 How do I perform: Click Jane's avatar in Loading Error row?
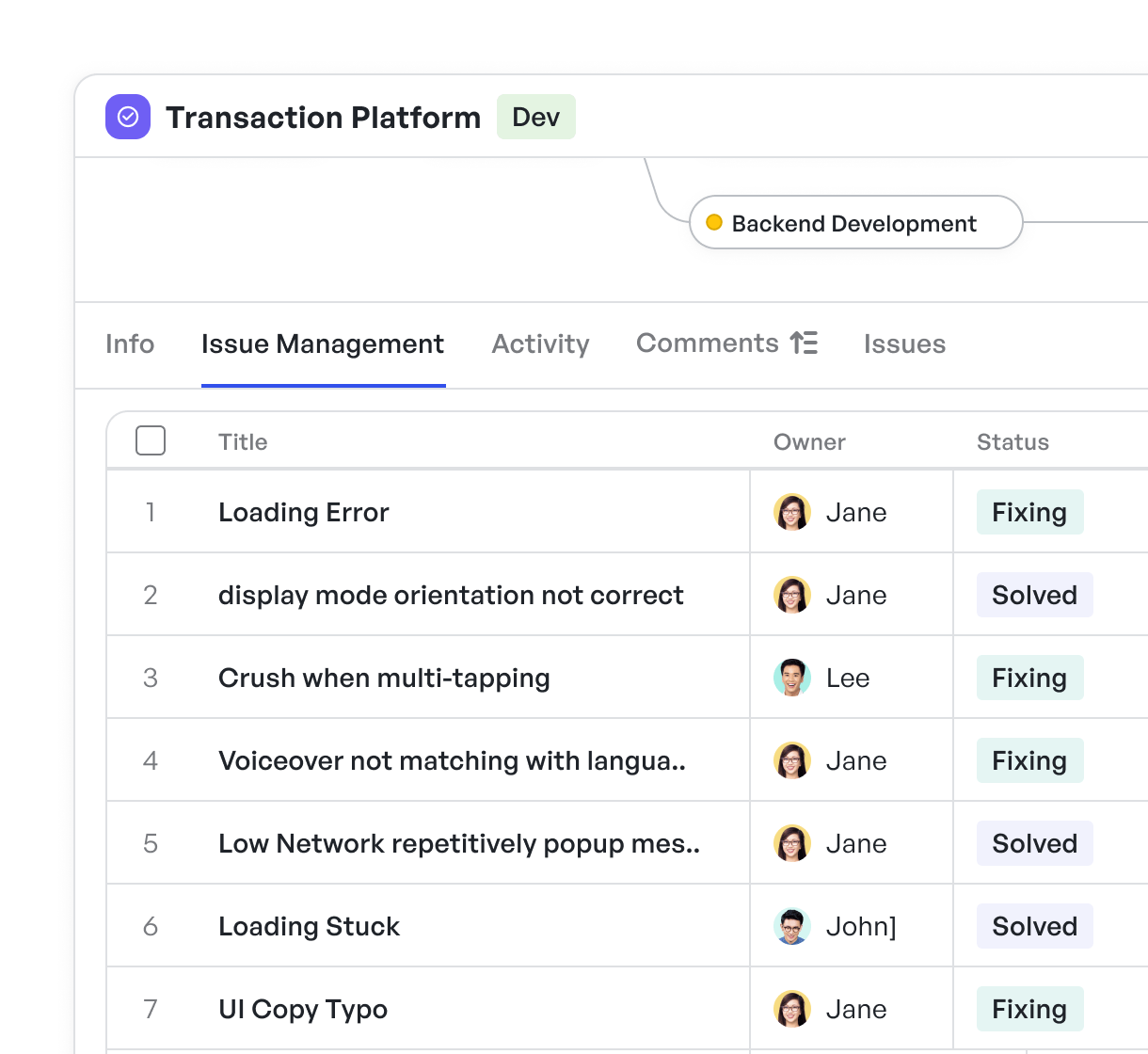click(x=792, y=512)
